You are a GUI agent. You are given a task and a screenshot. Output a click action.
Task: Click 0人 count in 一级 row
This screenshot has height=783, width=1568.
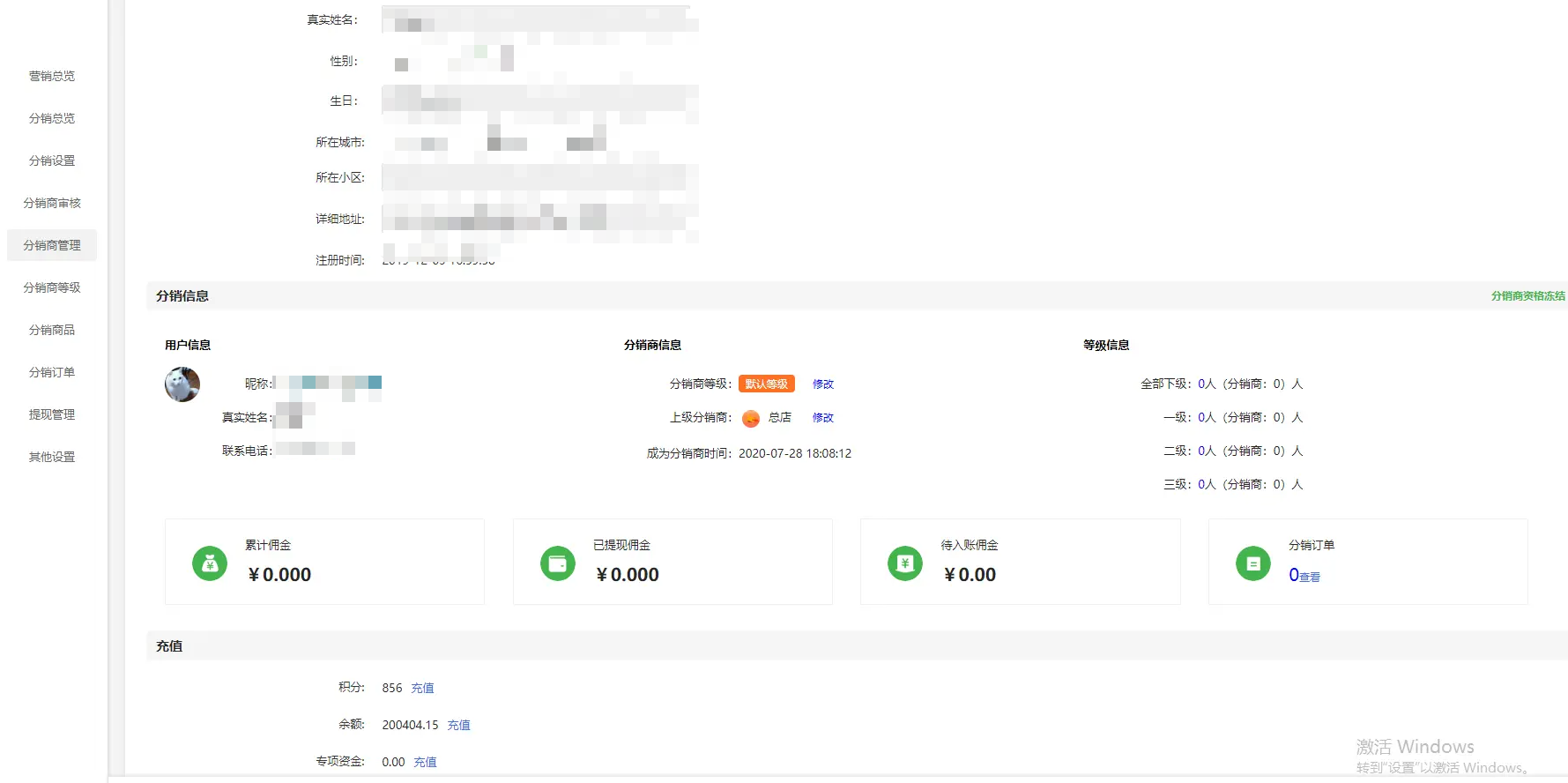point(1207,418)
